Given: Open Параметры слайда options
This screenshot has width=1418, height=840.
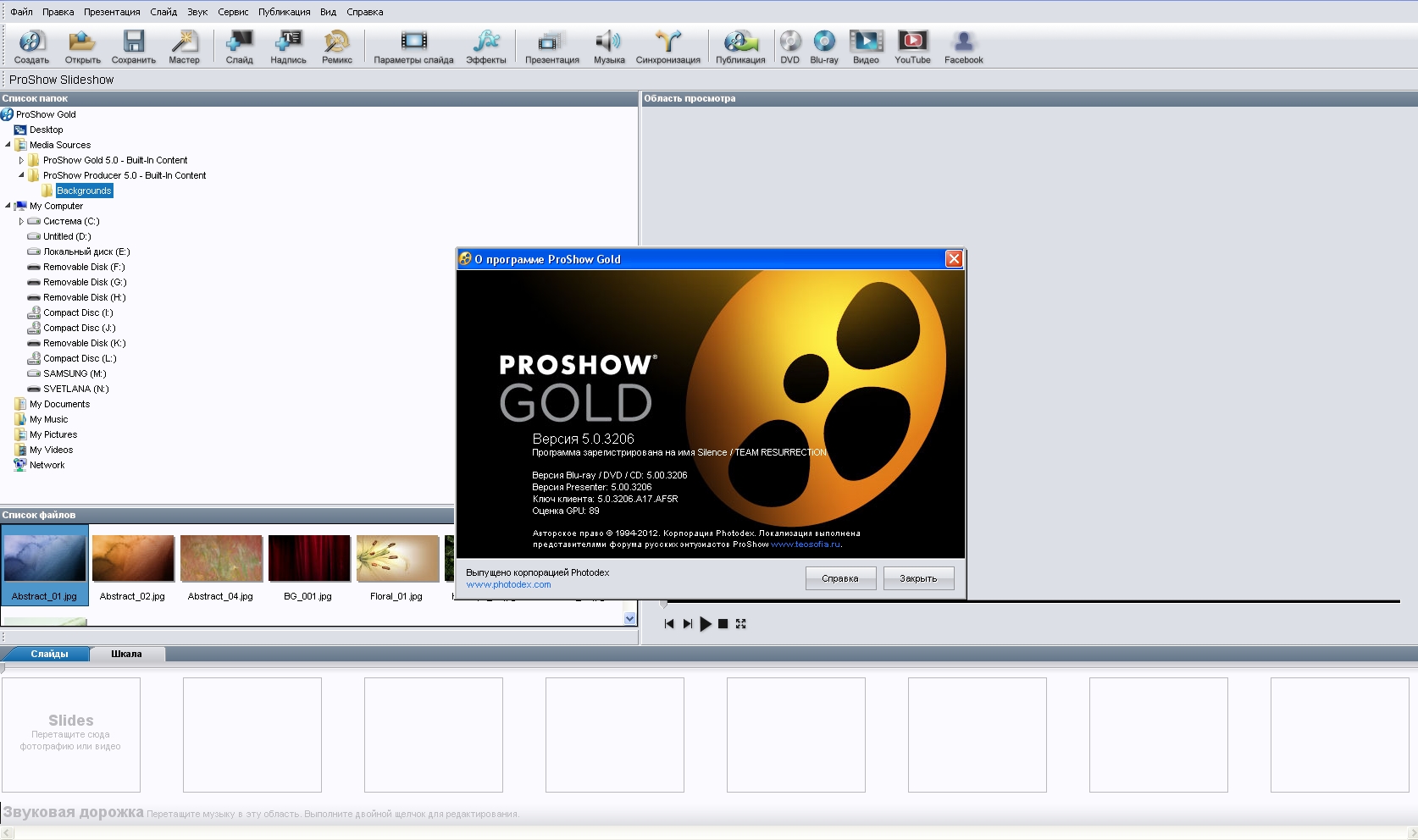Looking at the screenshot, I should coord(413,47).
